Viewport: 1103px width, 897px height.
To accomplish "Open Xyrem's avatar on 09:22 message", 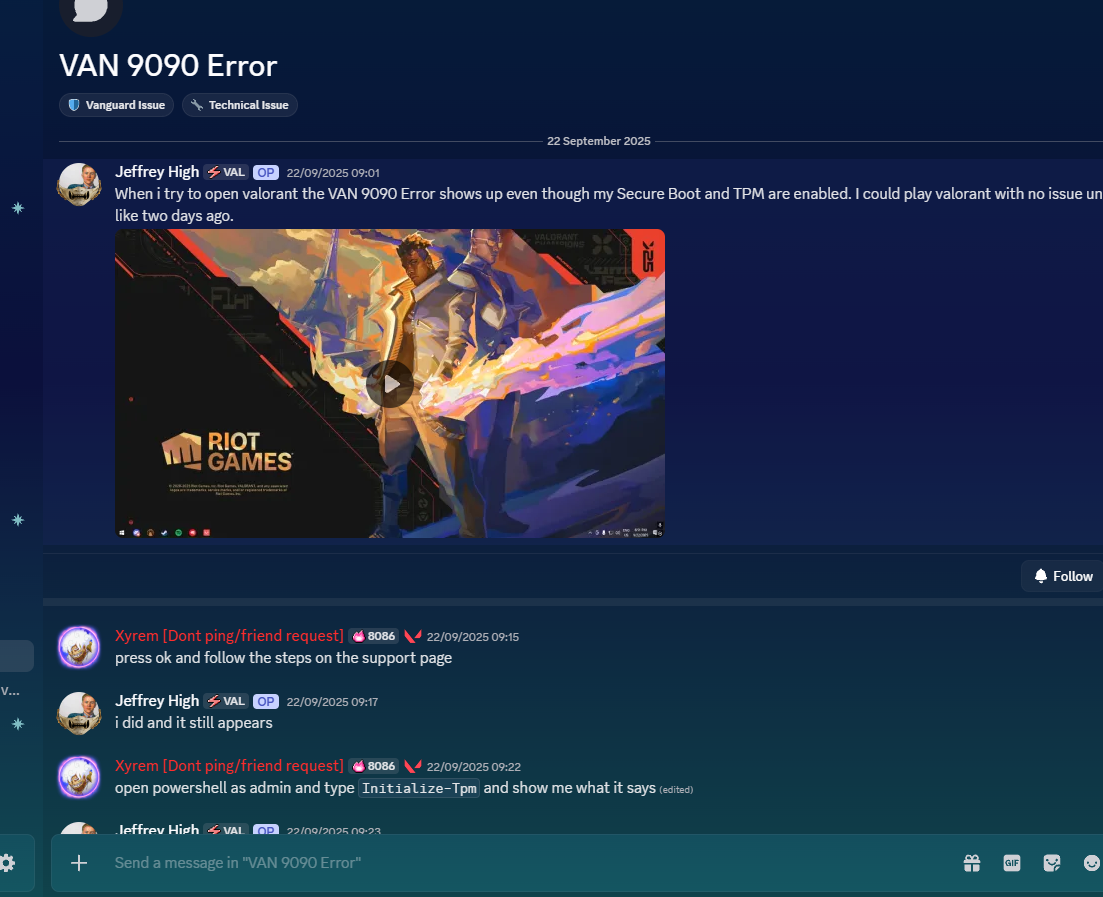I will coord(79,777).
